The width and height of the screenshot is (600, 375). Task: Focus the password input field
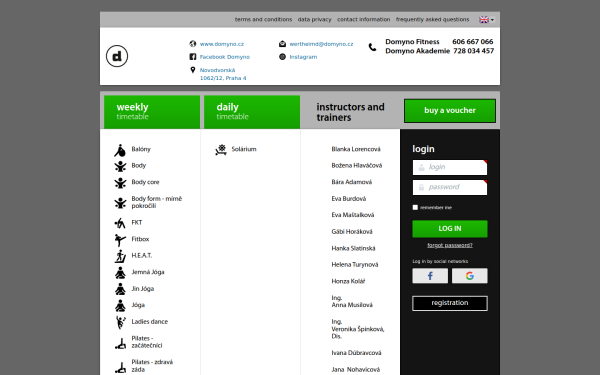pyautogui.click(x=450, y=187)
